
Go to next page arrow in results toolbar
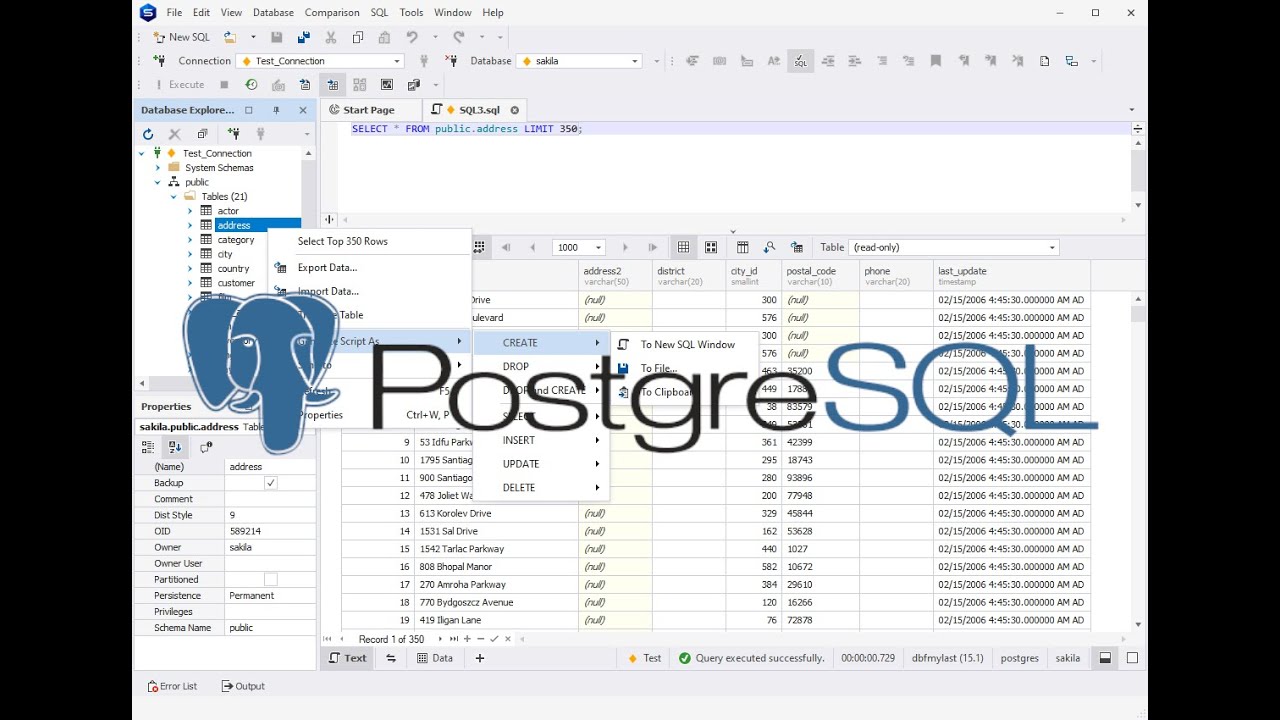click(x=625, y=247)
